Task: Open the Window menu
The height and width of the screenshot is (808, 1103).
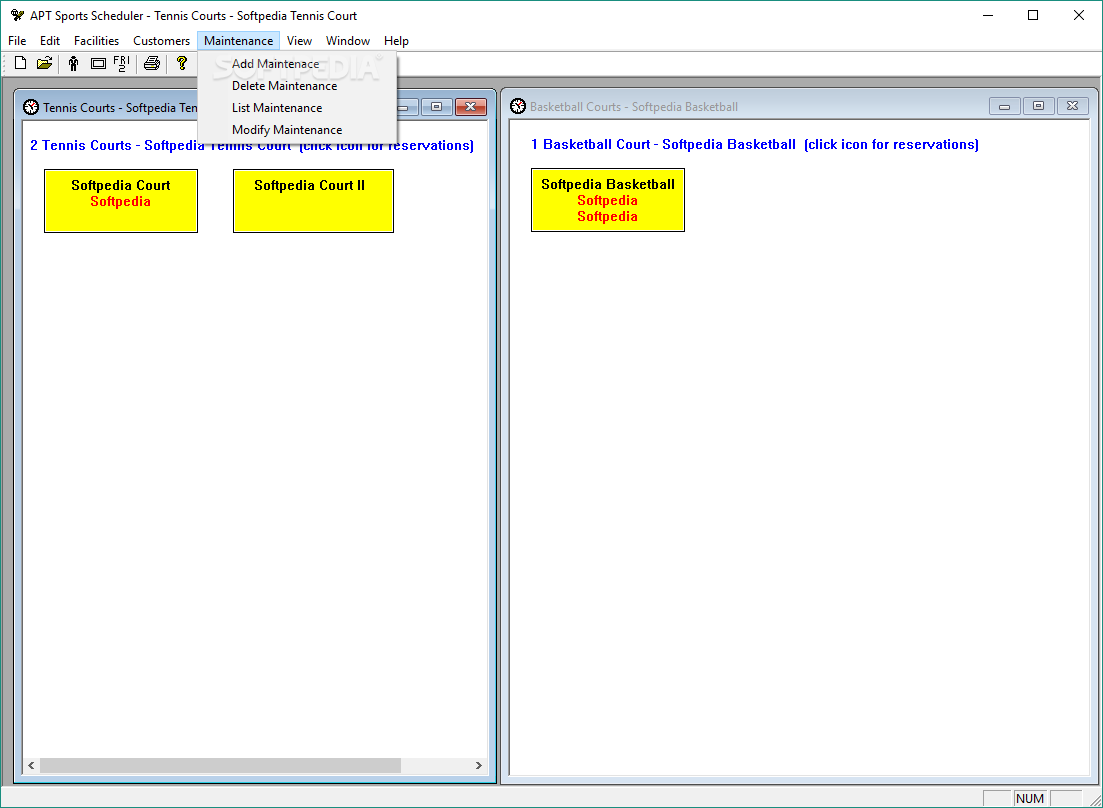Action: (x=348, y=41)
